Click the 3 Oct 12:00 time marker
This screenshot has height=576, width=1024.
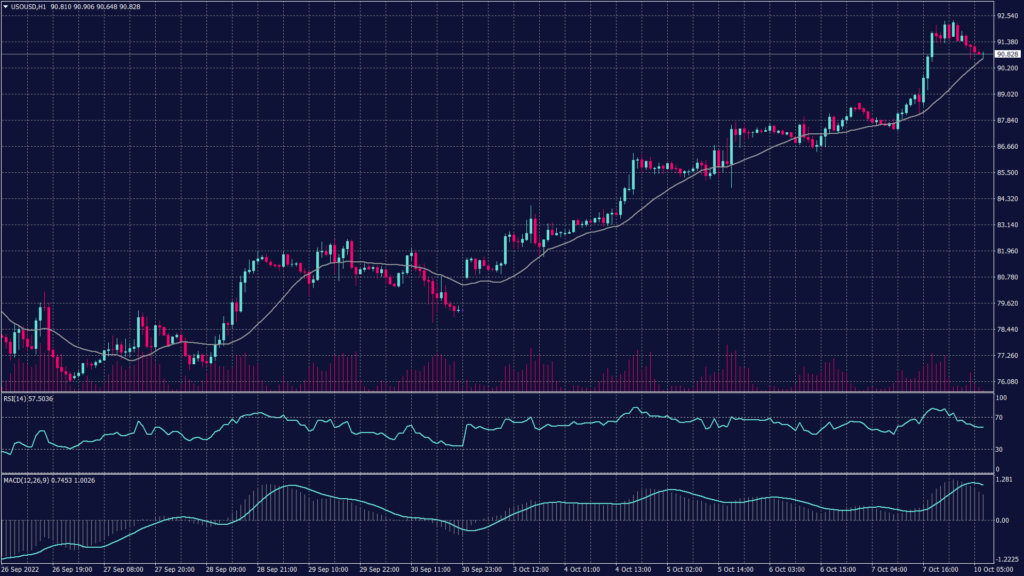click(529, 568)
